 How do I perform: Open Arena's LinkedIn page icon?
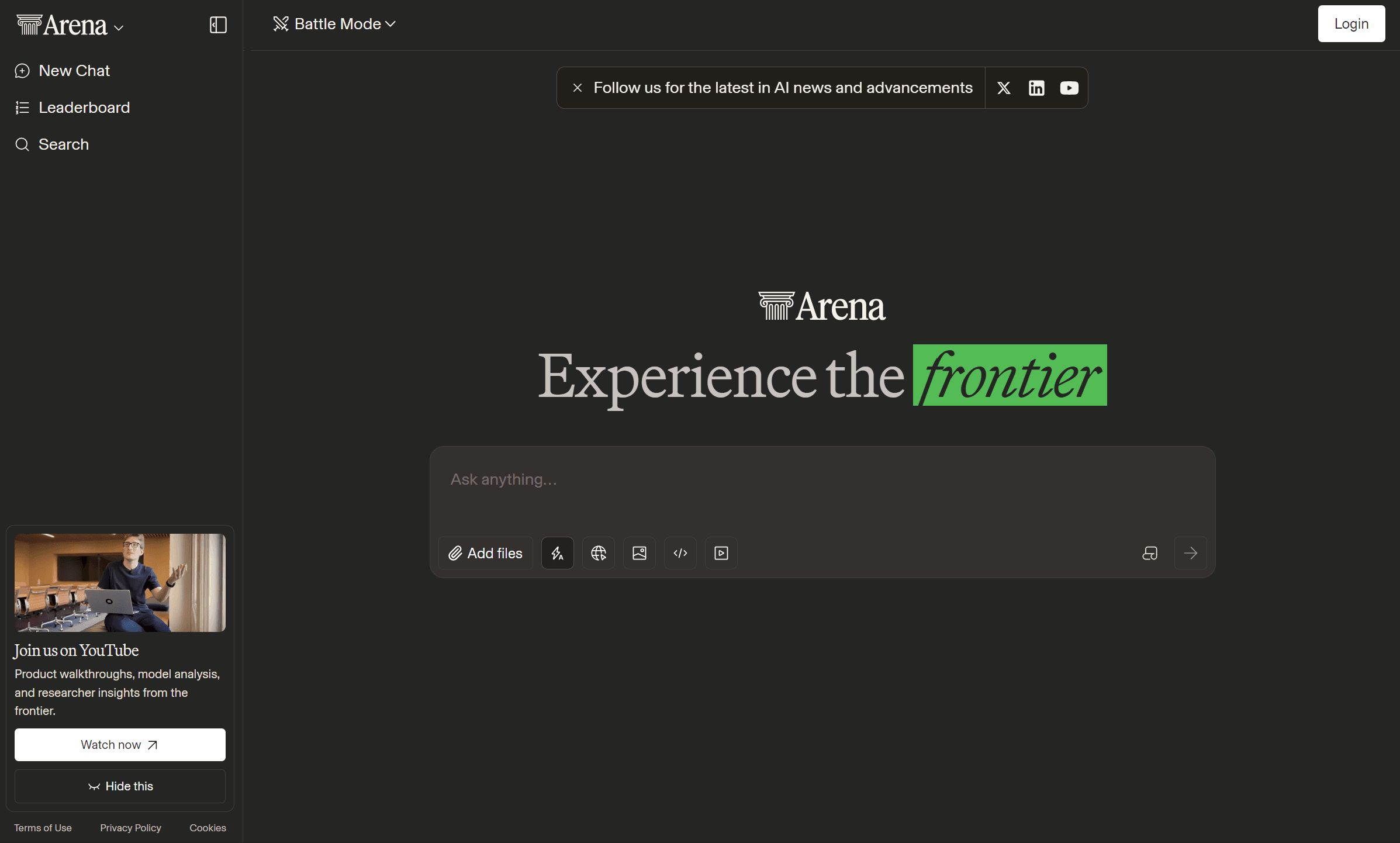[x=1036, y=88]
